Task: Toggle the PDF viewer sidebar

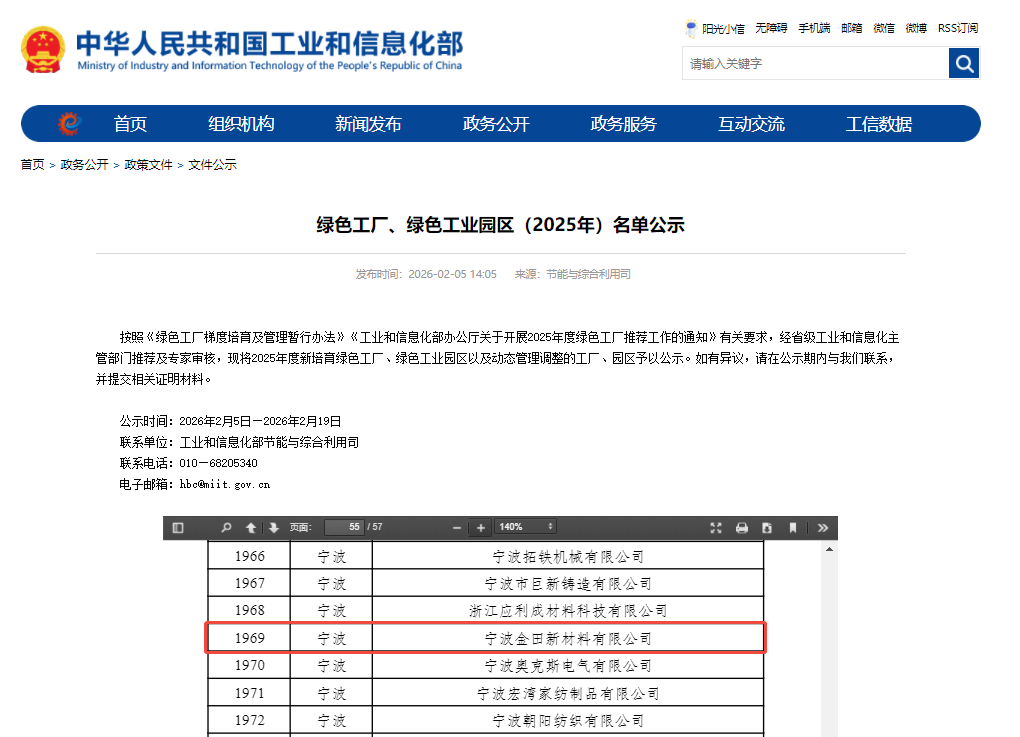Action: click(x=178, y=527)
